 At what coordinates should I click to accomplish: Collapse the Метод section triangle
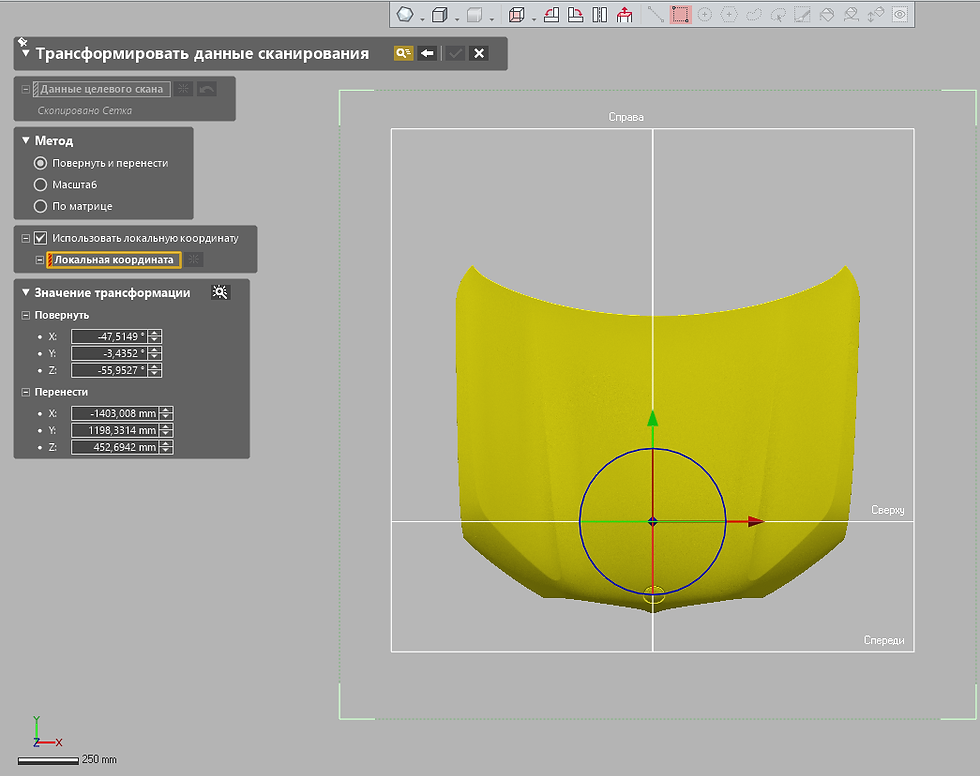point(26,141)
